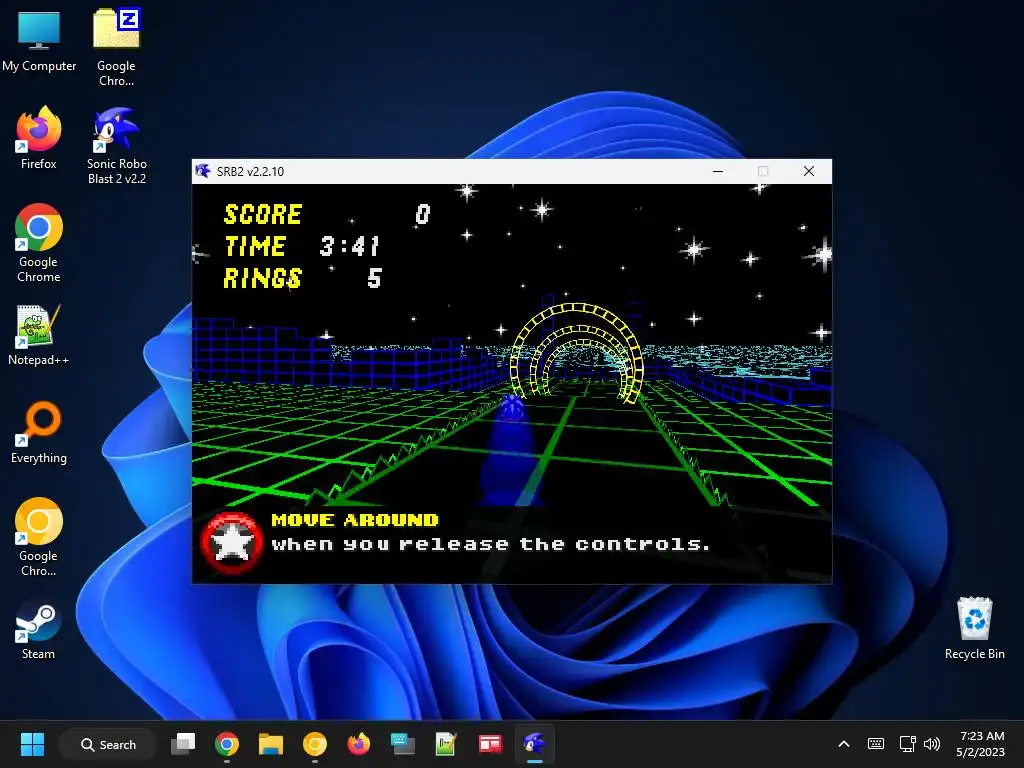Open the My Computer desktop icon
Viewport: 1024px width, 768px height.
point(39,41)
